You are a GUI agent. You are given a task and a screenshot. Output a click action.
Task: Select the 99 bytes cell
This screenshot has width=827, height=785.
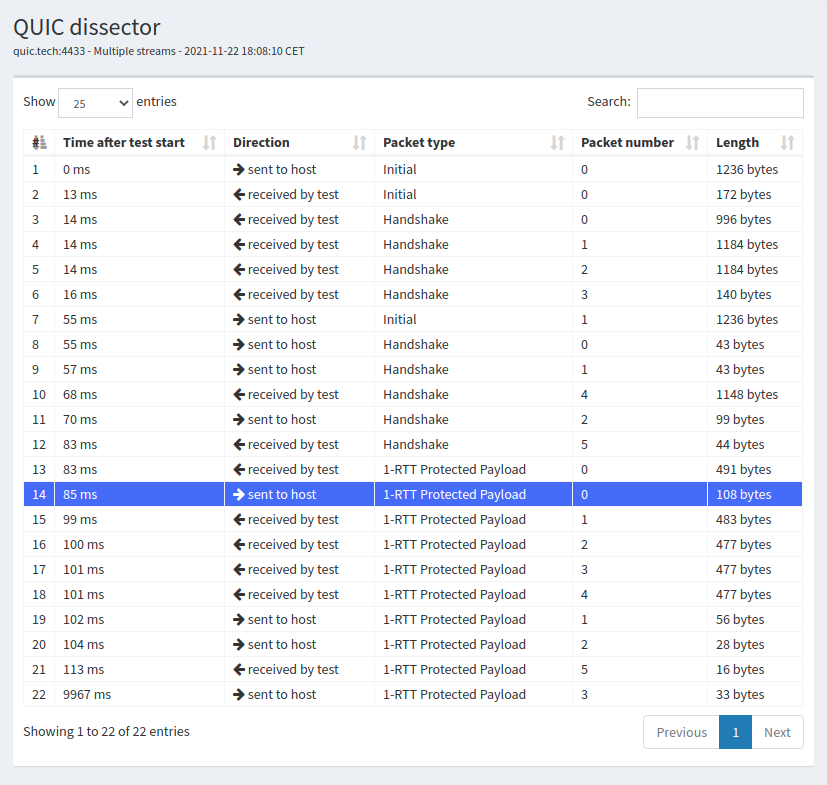(x=755, y=419)
